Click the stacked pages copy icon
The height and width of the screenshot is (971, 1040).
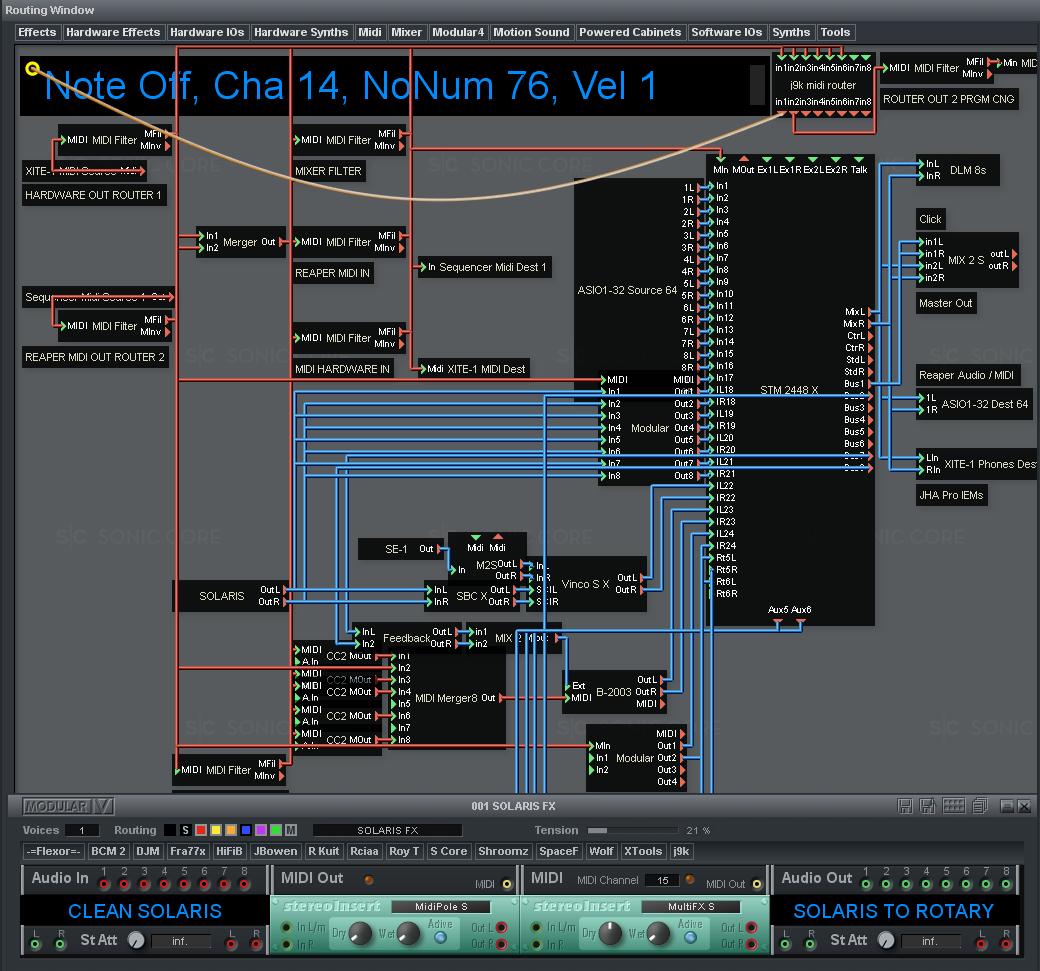pos(980,806)
